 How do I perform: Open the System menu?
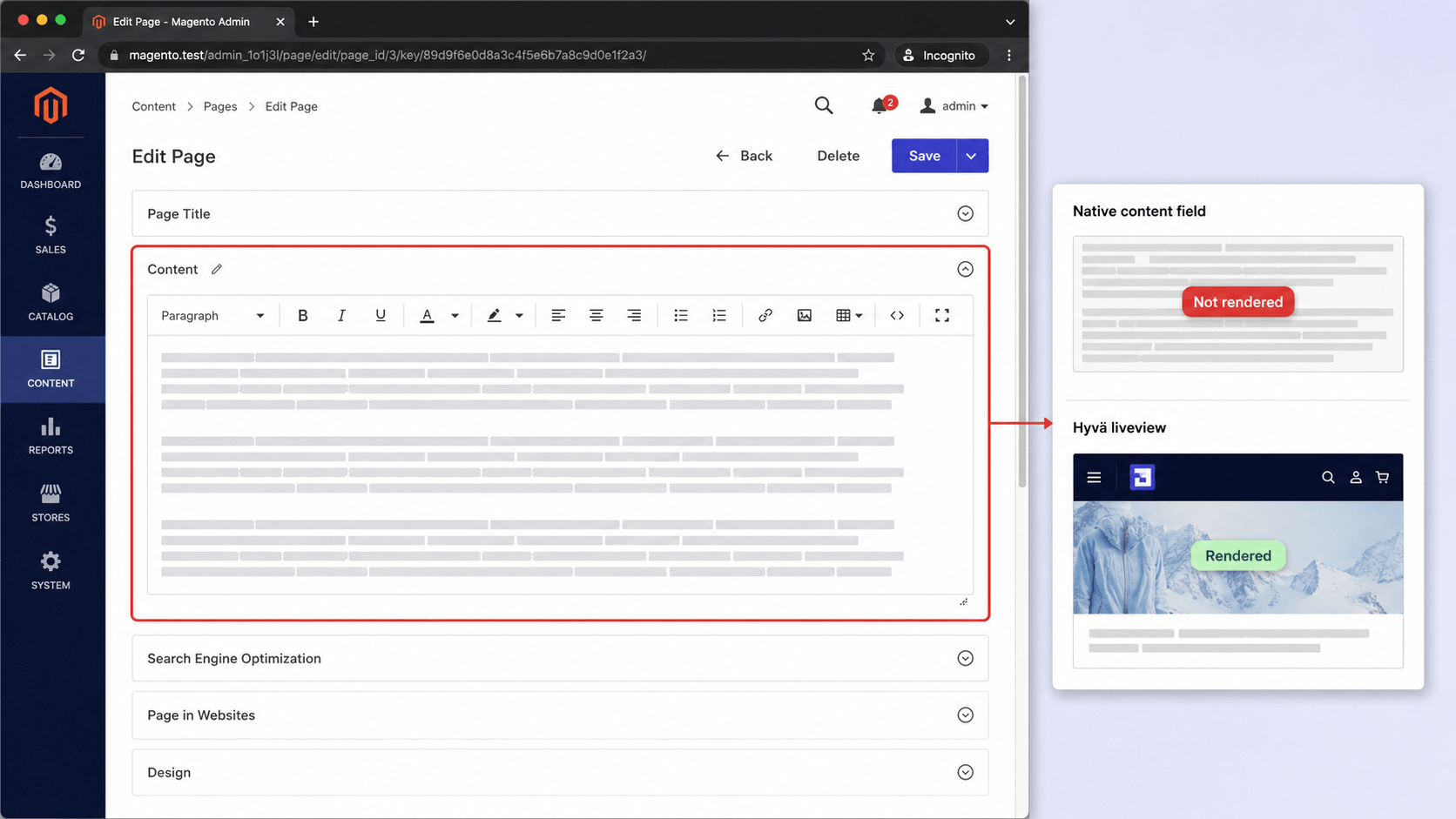(x=51, y=571)
